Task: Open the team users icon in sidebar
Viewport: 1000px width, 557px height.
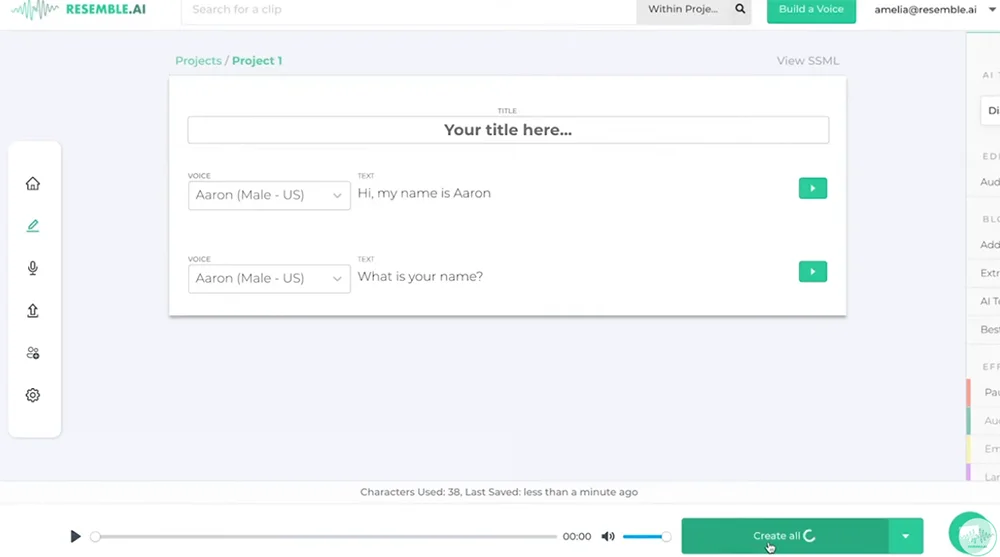Action: pyautogui.click(x=33, y=353)
